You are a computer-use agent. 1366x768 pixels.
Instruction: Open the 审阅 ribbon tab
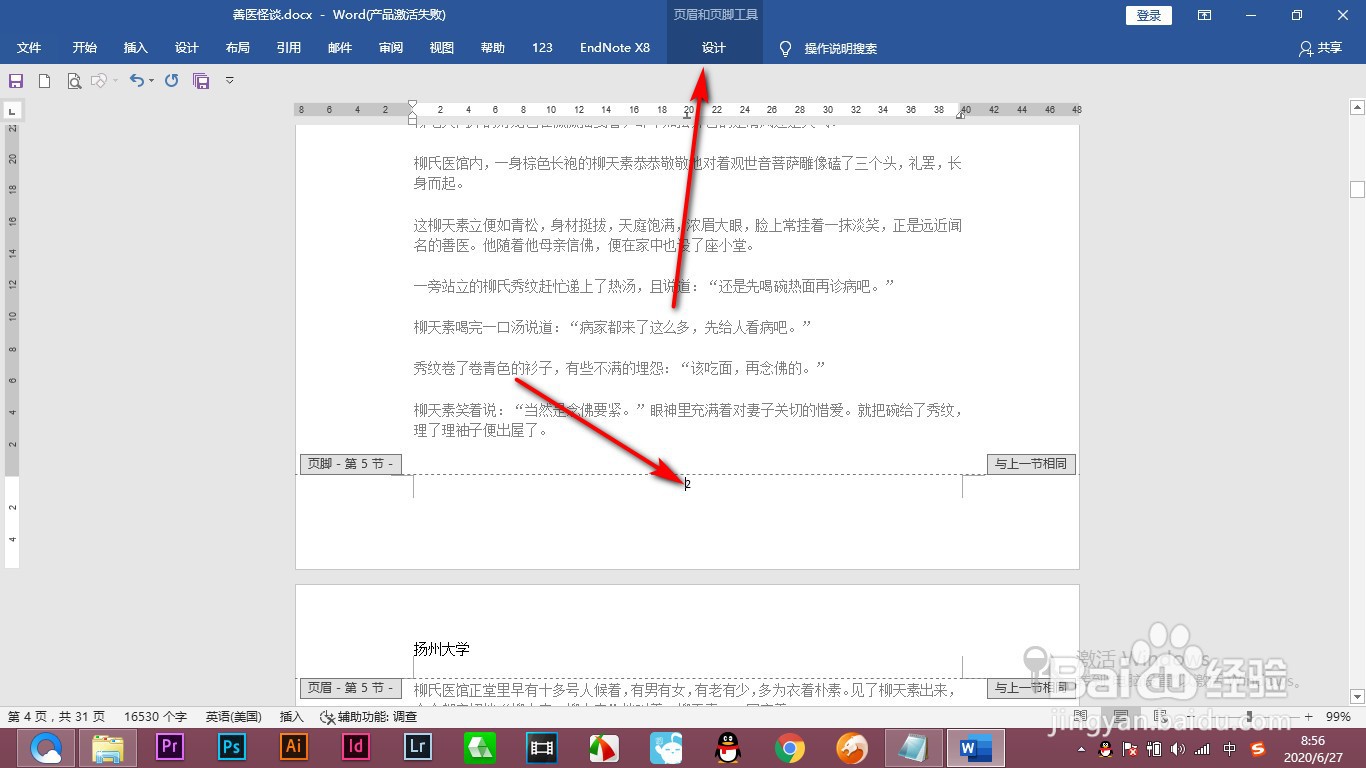tap(391, 48)
